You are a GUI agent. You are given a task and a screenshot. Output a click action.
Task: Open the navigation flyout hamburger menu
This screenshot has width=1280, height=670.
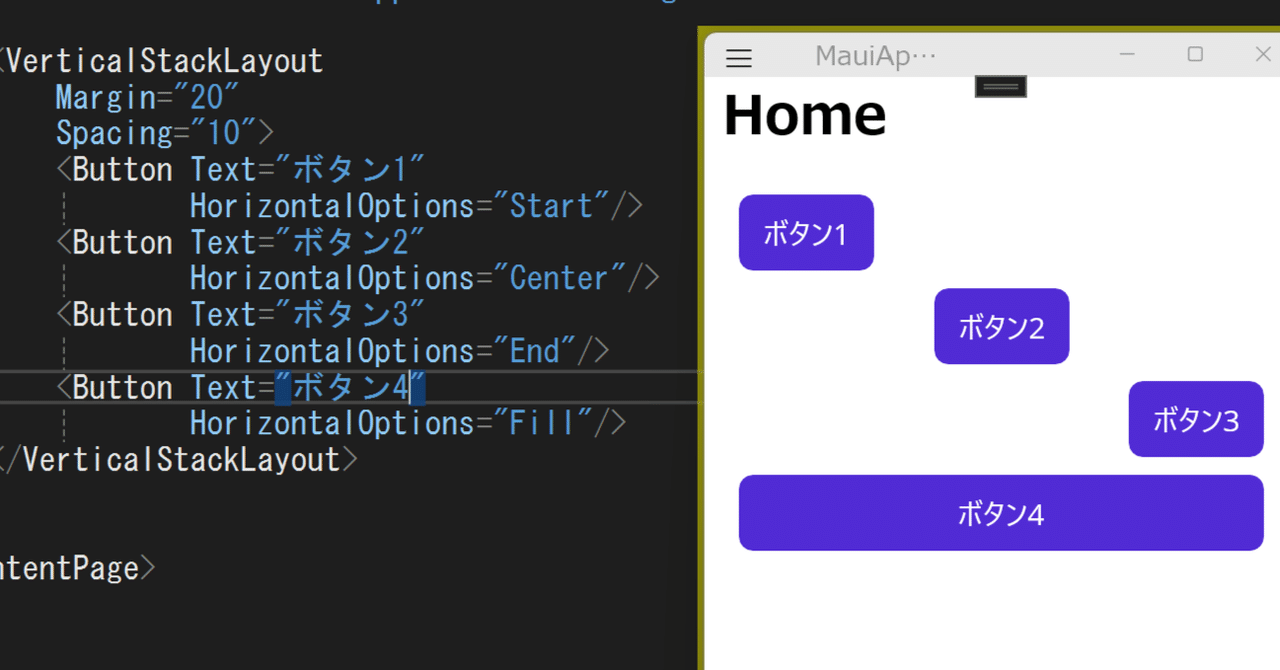[x=738, y=57]
